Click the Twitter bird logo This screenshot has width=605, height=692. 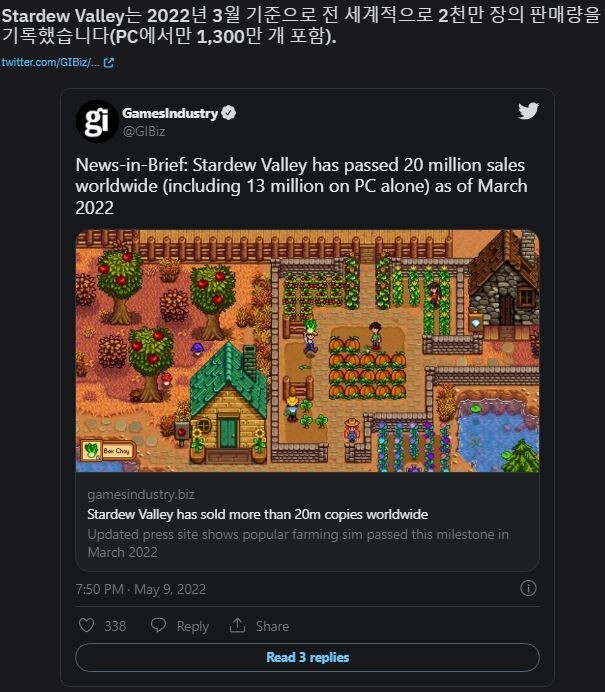[x=528, y=112]
